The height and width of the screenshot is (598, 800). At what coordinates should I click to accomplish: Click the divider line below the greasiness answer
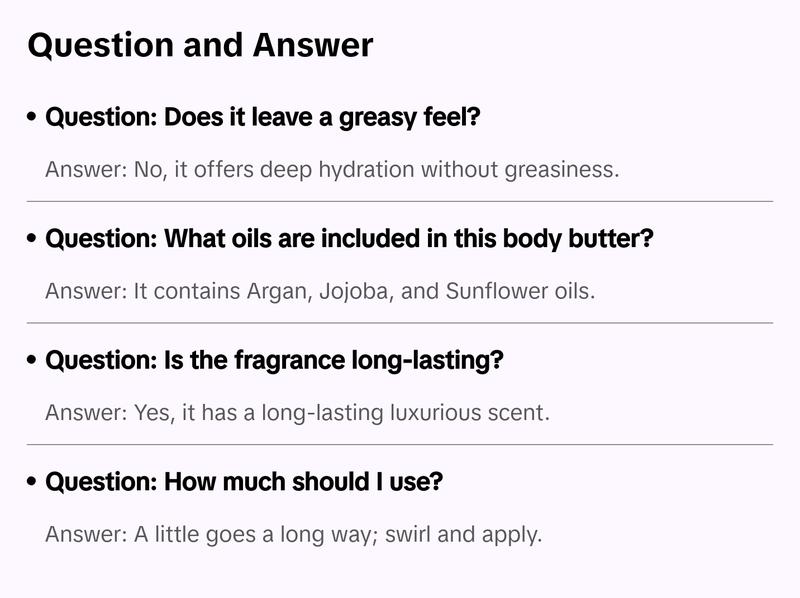pos(400,201)
